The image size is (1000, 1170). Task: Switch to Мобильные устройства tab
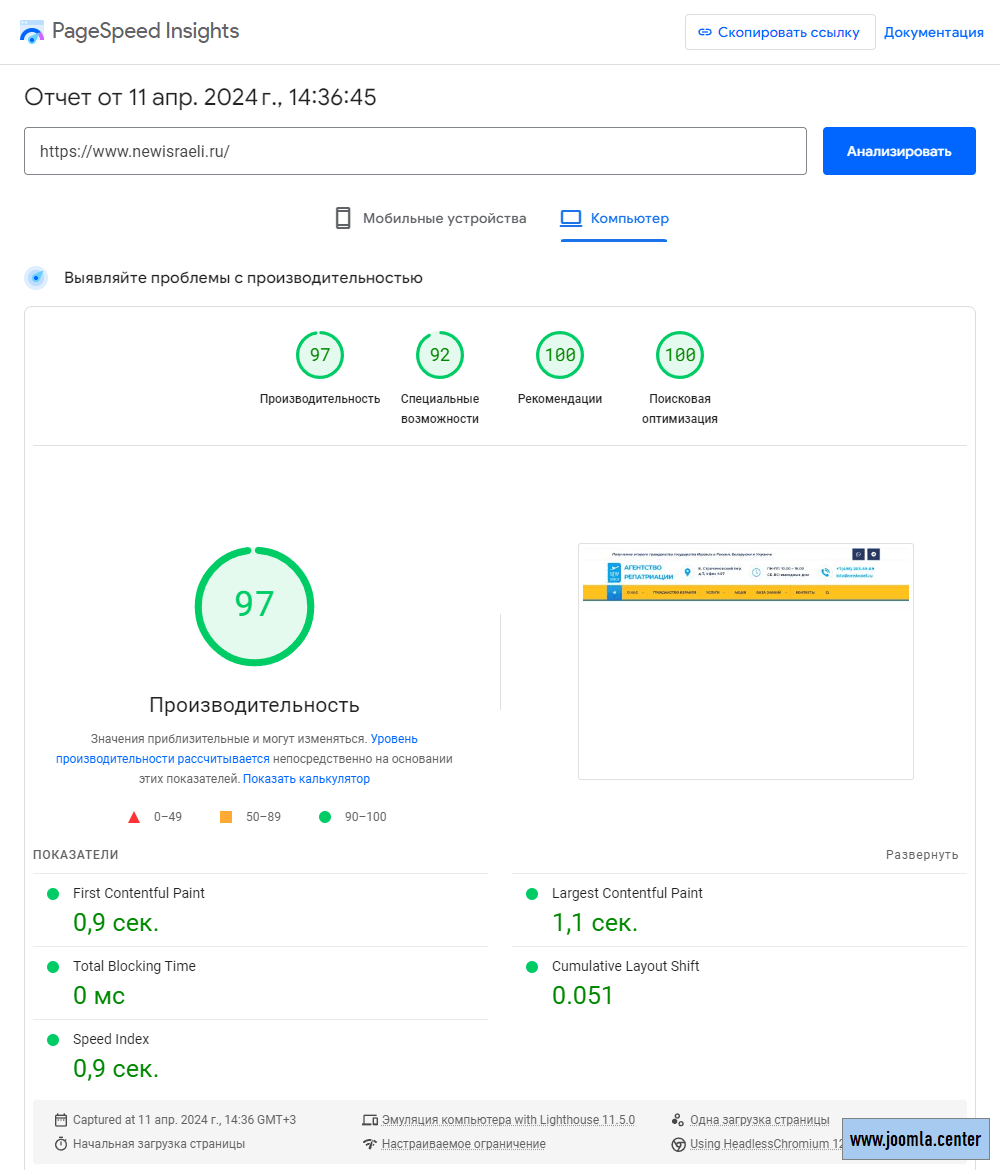(430, 218)
